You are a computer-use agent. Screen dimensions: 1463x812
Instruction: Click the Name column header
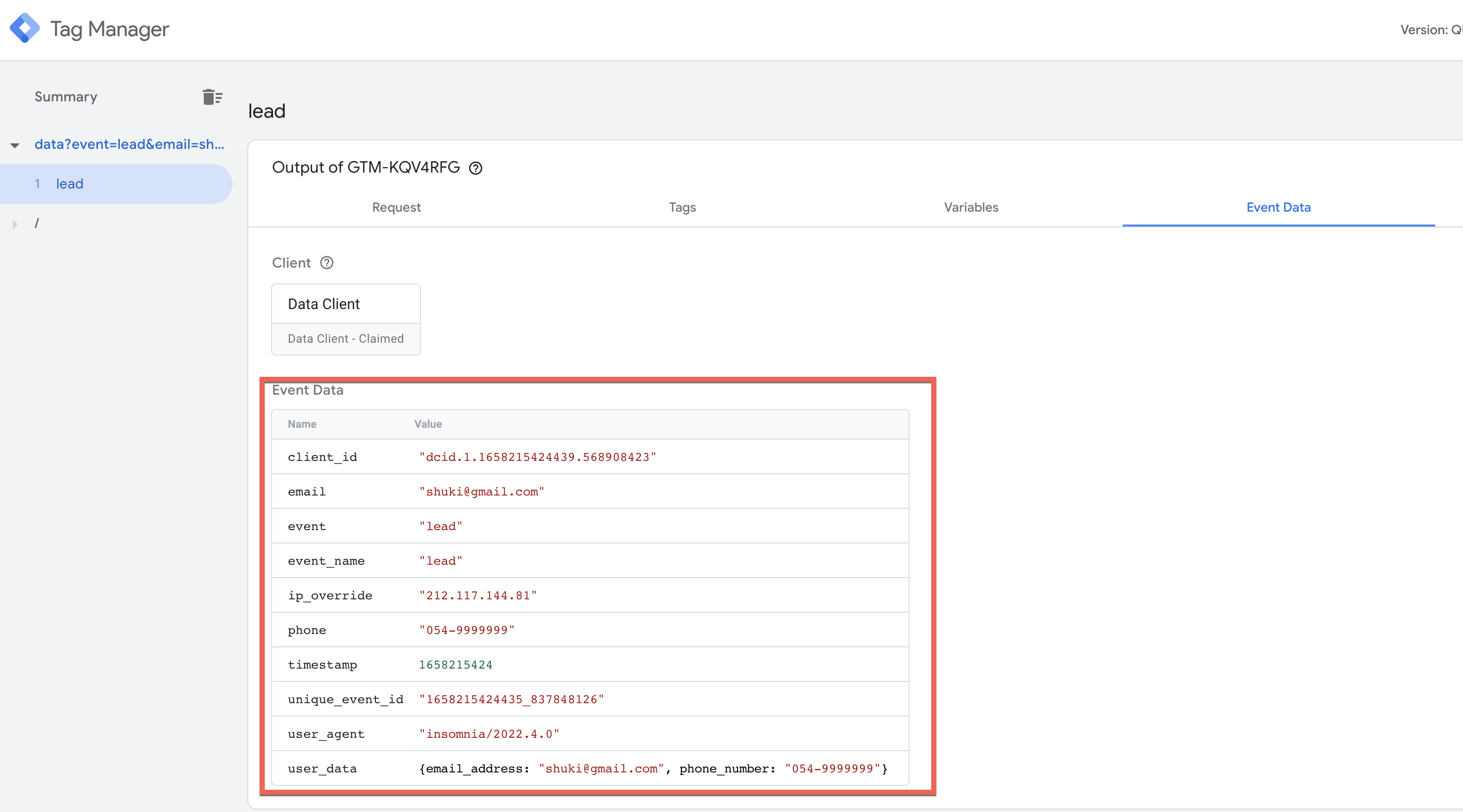pos(302,424)
